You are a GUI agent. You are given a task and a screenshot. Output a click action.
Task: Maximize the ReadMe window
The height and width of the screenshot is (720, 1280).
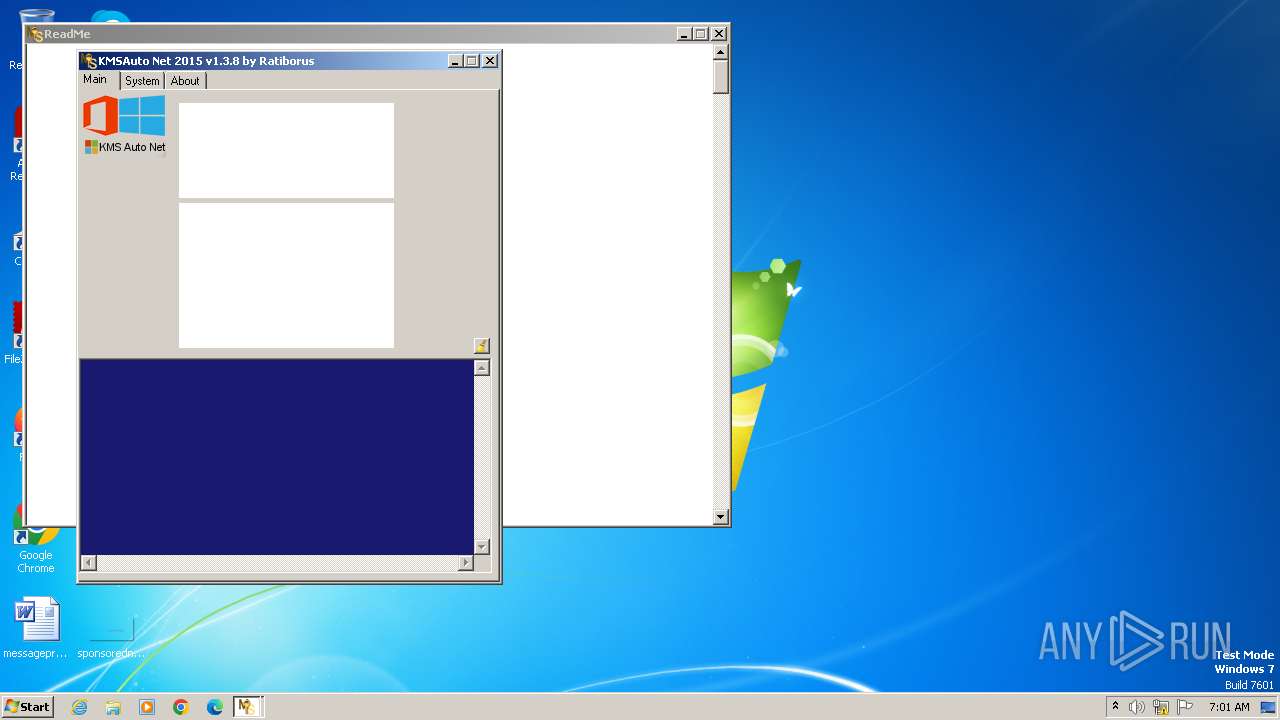[x=701, y=34]
